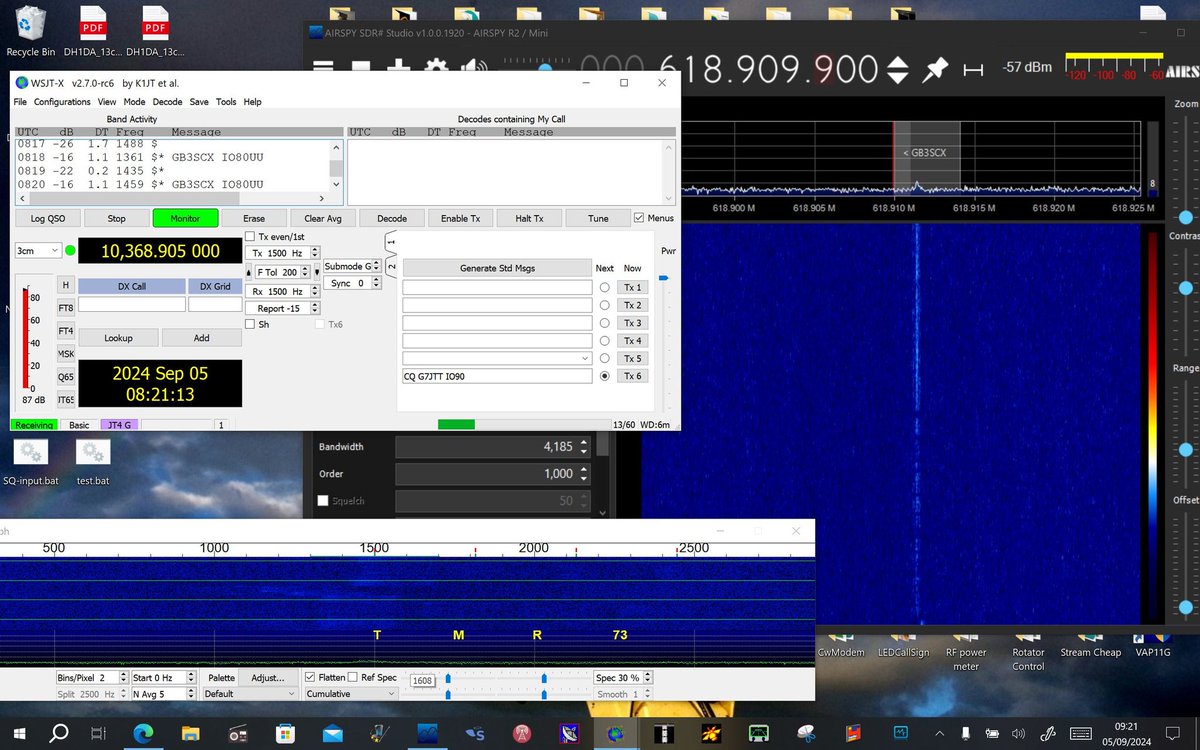Open the Tx 5 message dropdown
This screenshot has width=1200, height=750.
(x=497, y=358)
